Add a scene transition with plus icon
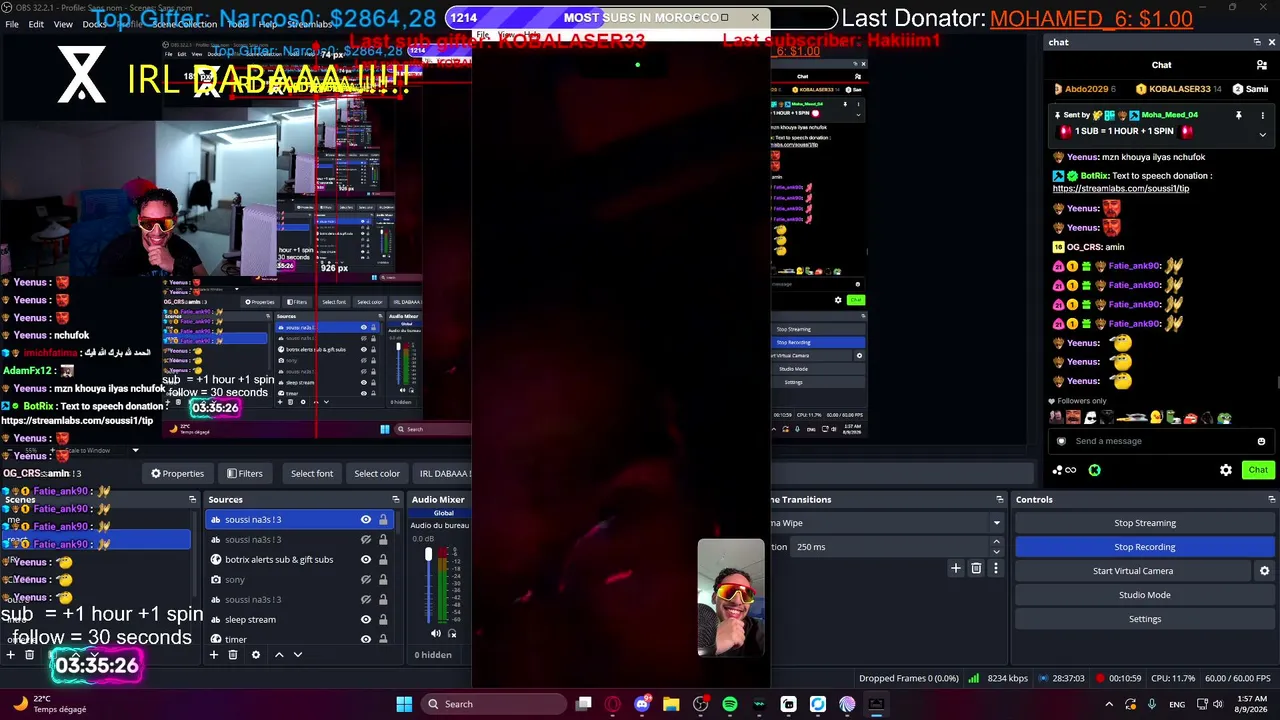This screenshot has height=720, width=1280. [x=956, y=568]
